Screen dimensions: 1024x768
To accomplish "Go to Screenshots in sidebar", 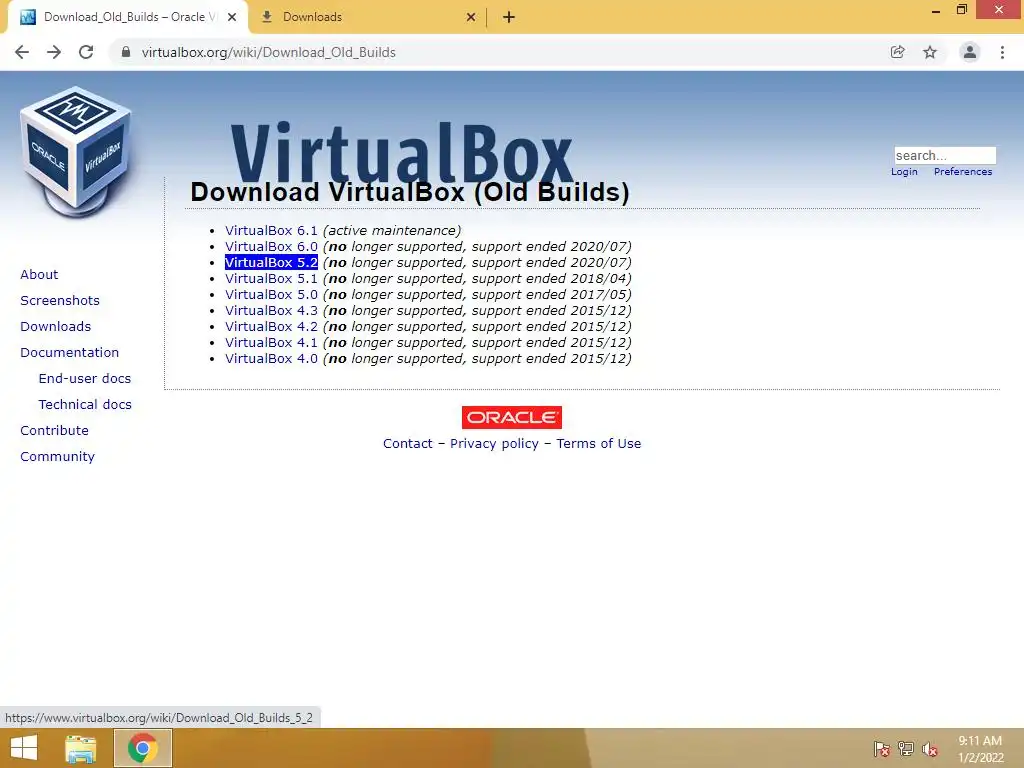I will 59,300.
